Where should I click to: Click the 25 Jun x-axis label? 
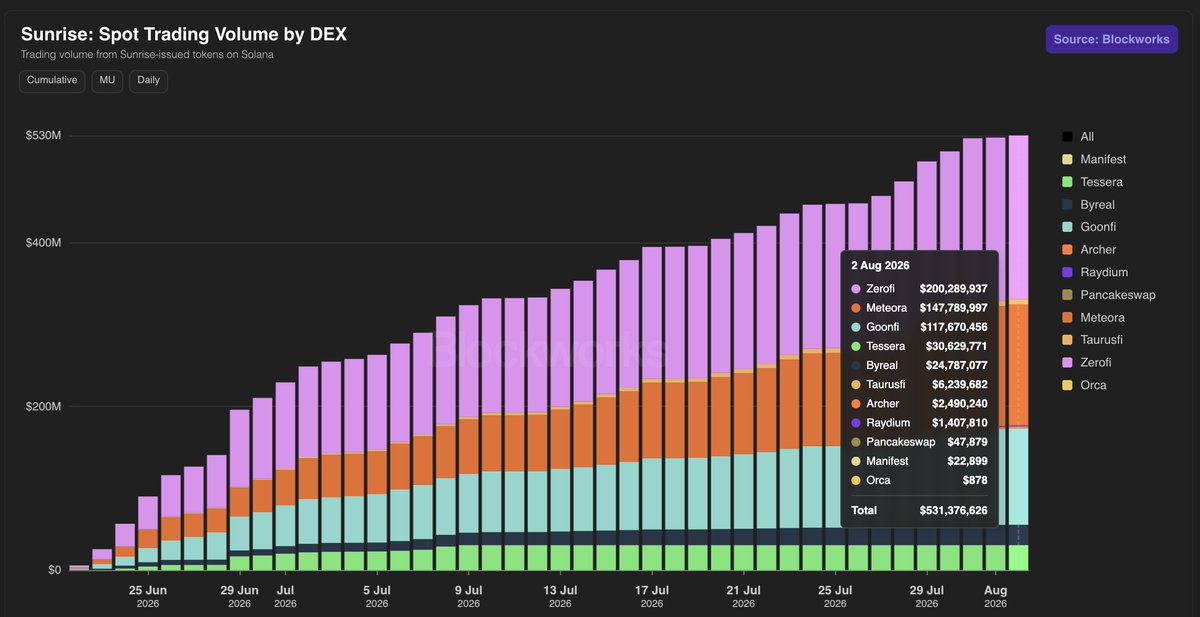click(x=148, y=596)
